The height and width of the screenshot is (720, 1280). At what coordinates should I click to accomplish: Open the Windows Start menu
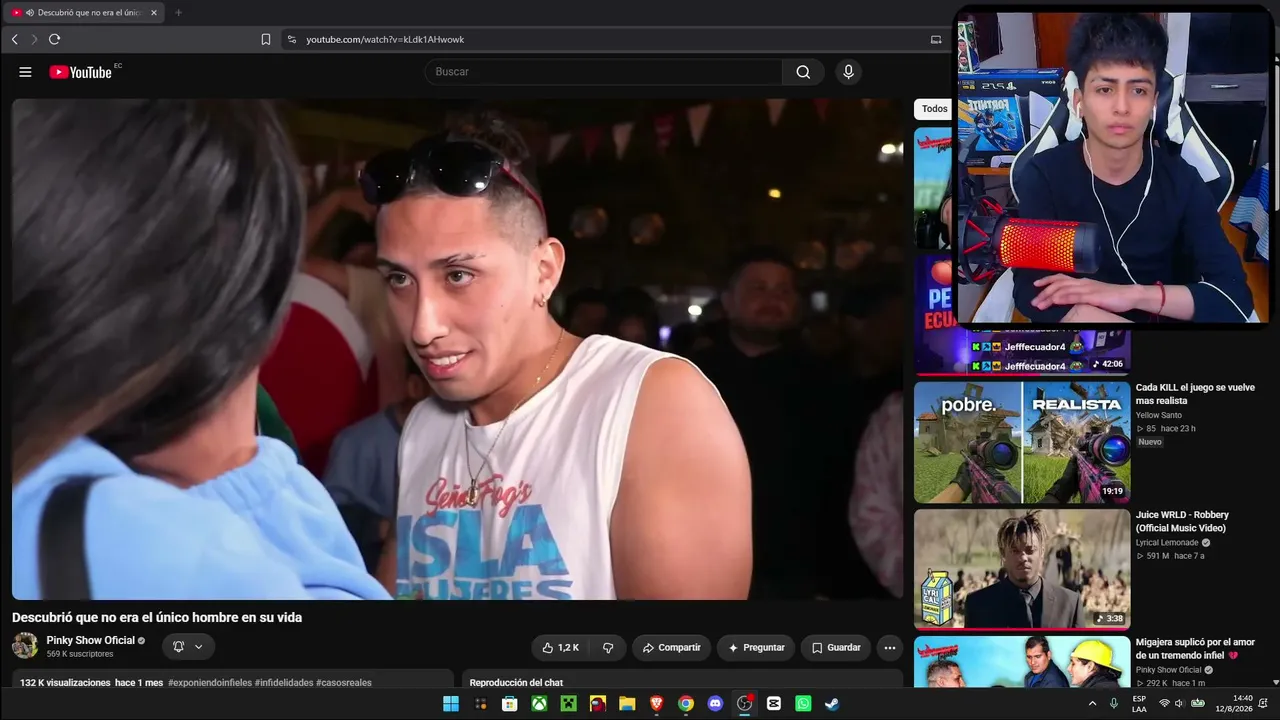click(451, 704)
